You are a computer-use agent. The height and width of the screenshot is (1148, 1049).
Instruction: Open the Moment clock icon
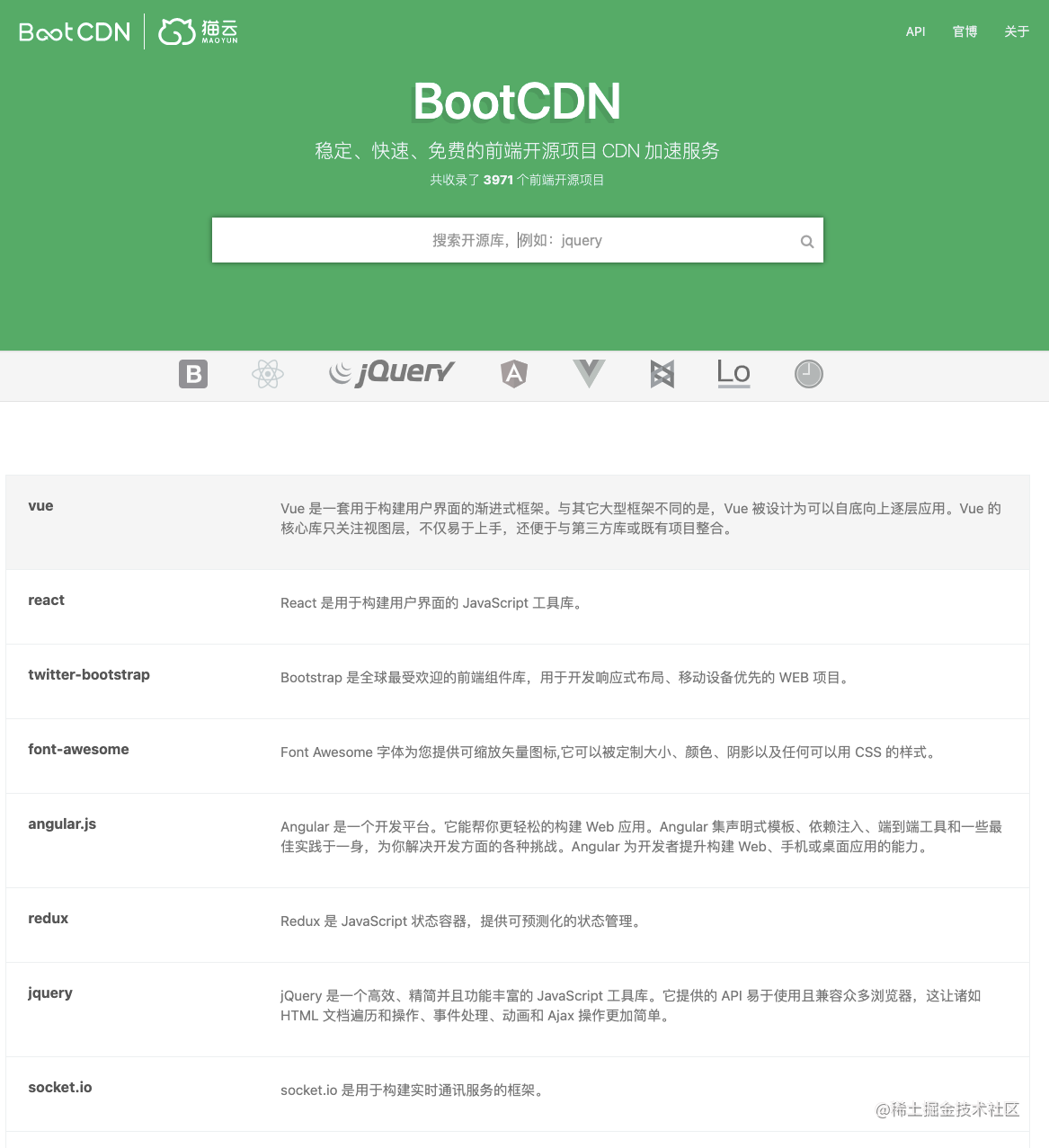(809, 374)
